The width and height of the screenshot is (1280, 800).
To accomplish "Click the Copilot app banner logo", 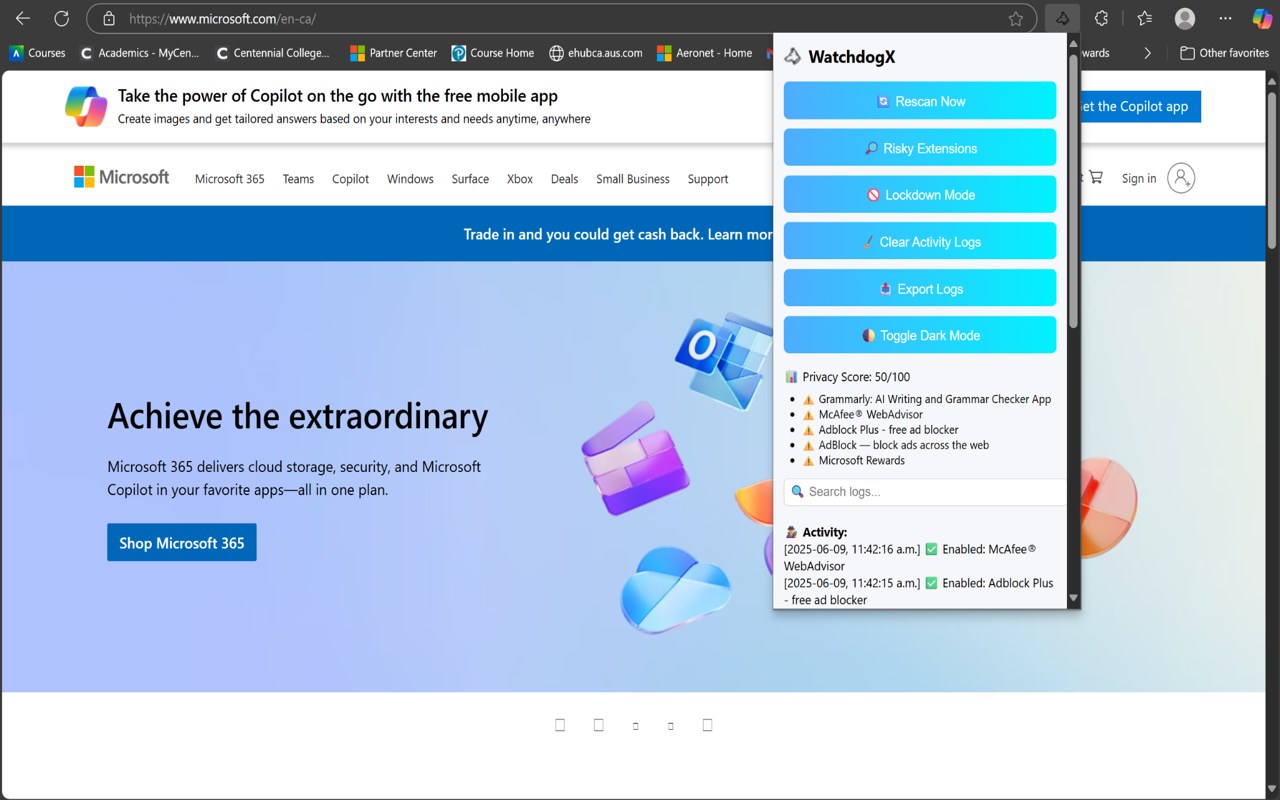I will pyautogui.click(x=86, y=106).
